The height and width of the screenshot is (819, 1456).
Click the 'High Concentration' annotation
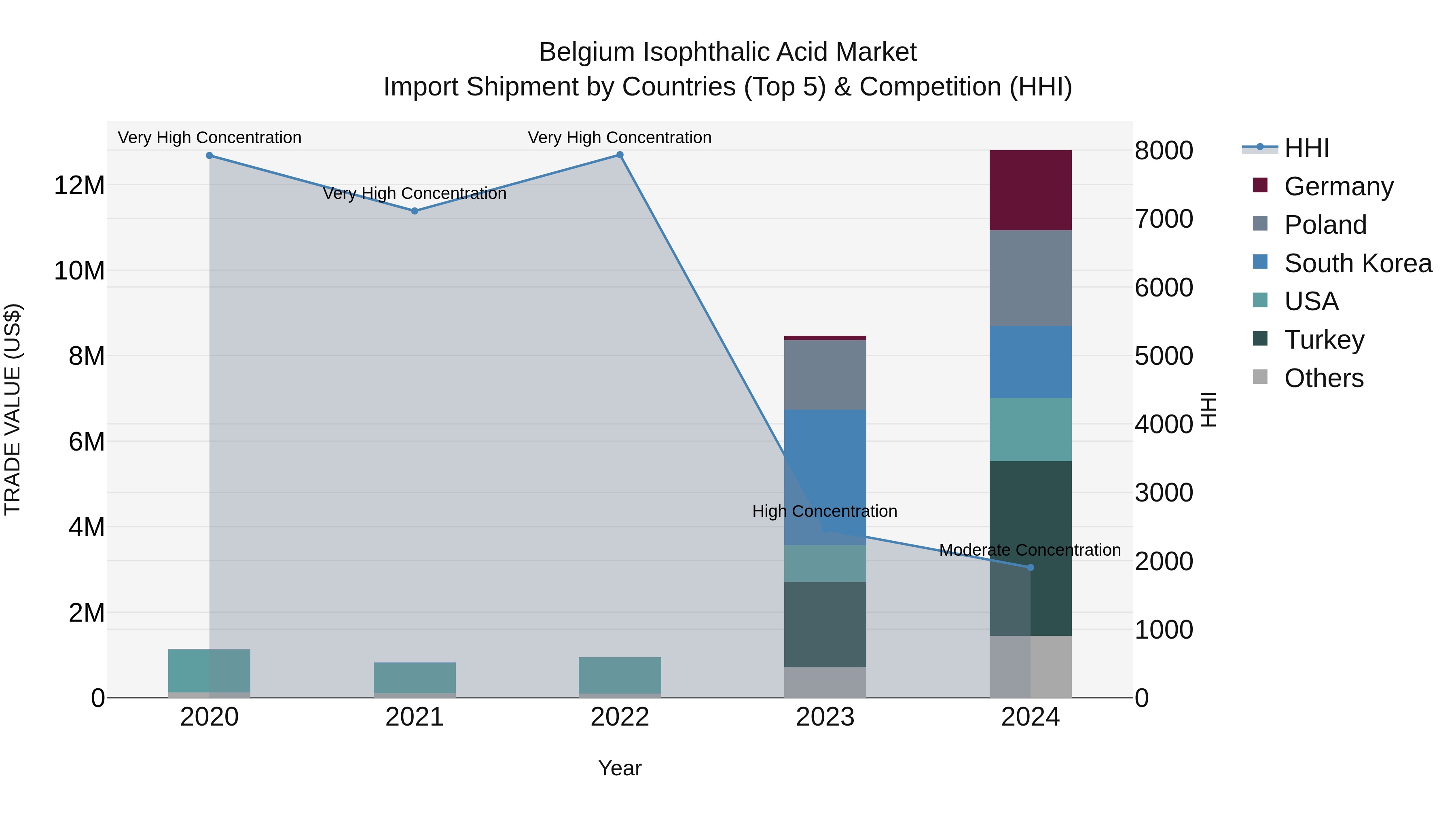[x=825, y=511]
